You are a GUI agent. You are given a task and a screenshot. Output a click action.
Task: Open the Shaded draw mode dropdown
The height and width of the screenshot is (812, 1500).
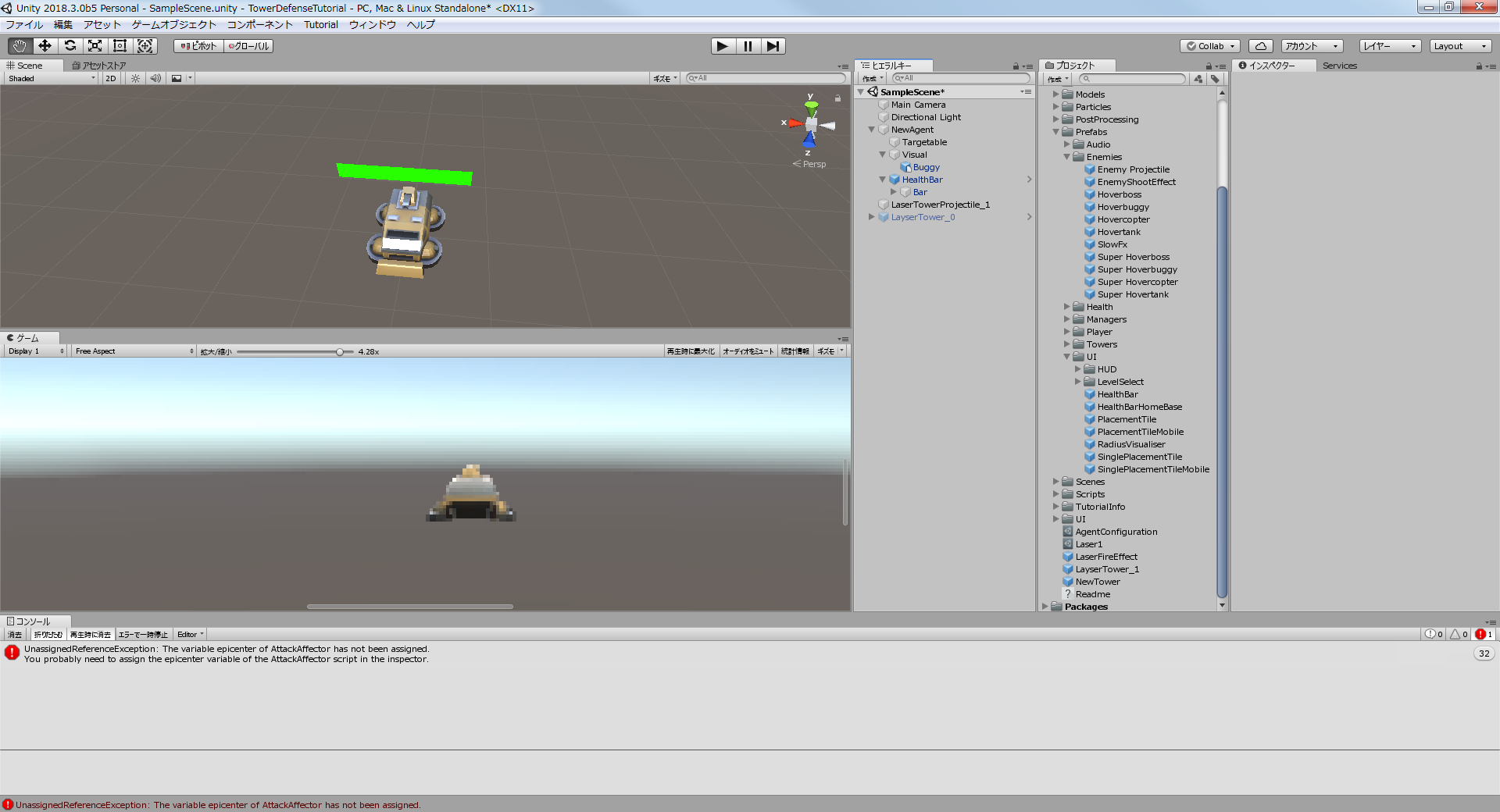tap(51, 78)
